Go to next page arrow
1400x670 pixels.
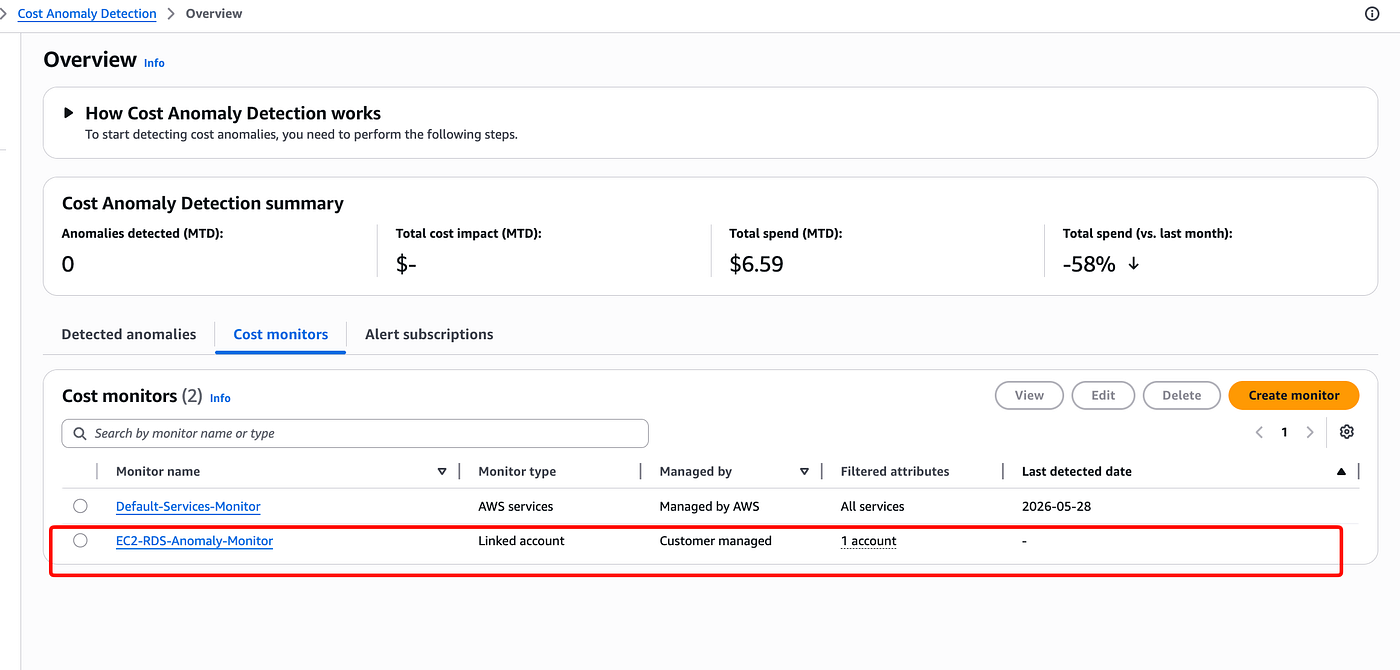pos(1310,433)
